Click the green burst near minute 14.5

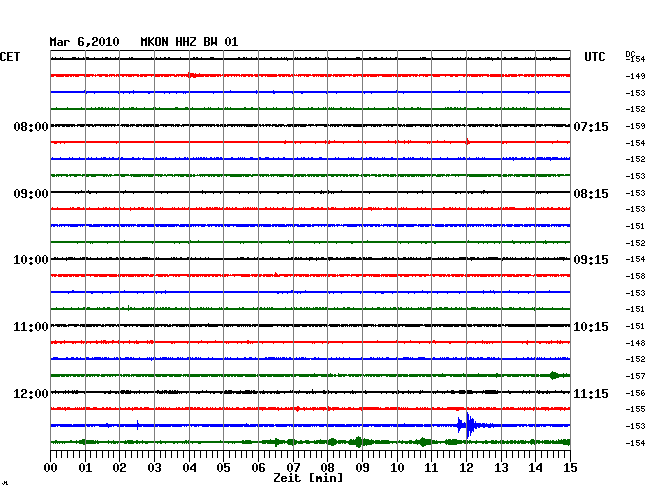[554, 375]
